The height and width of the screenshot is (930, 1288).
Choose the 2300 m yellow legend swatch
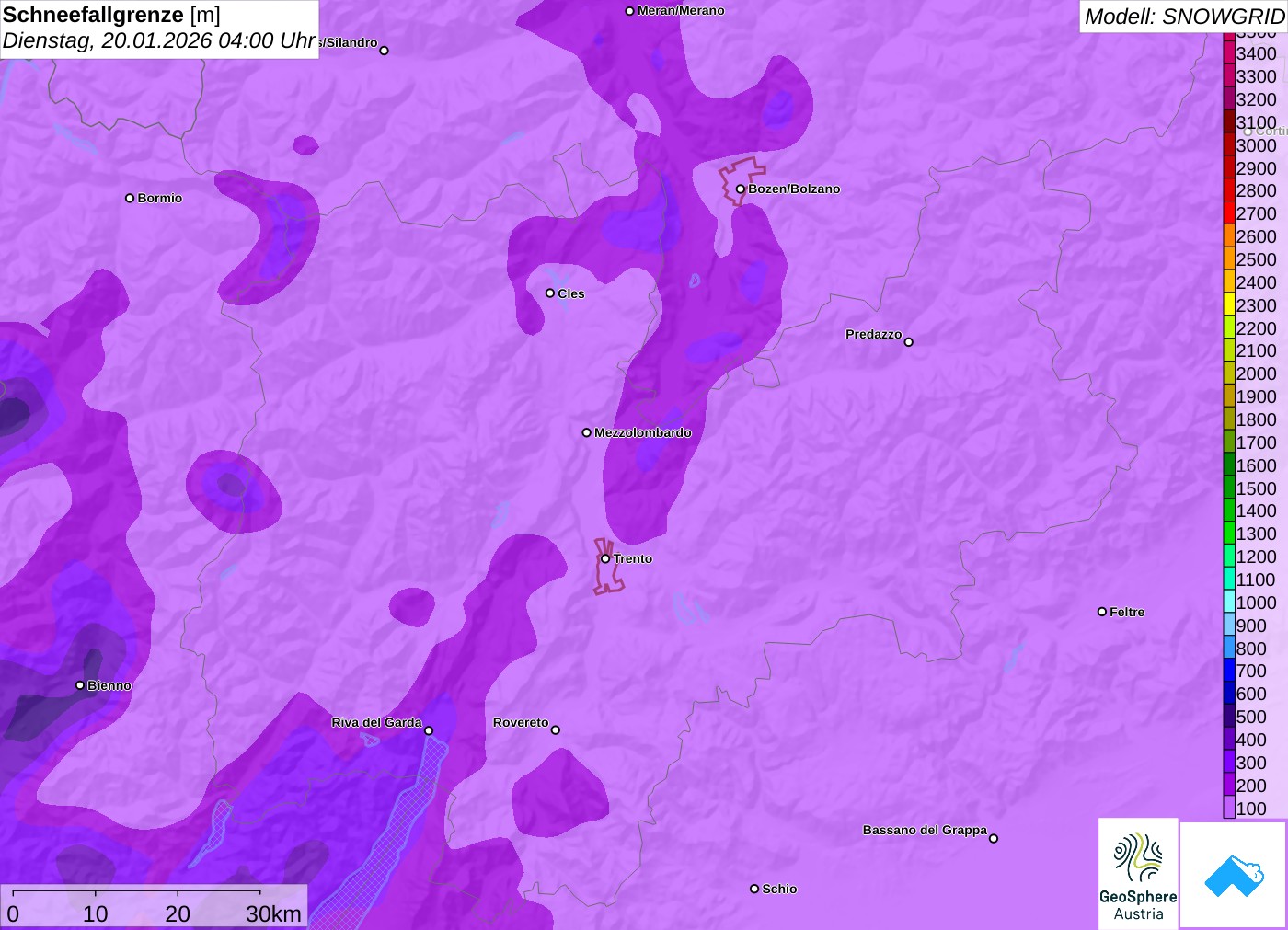pos(1229,305)
